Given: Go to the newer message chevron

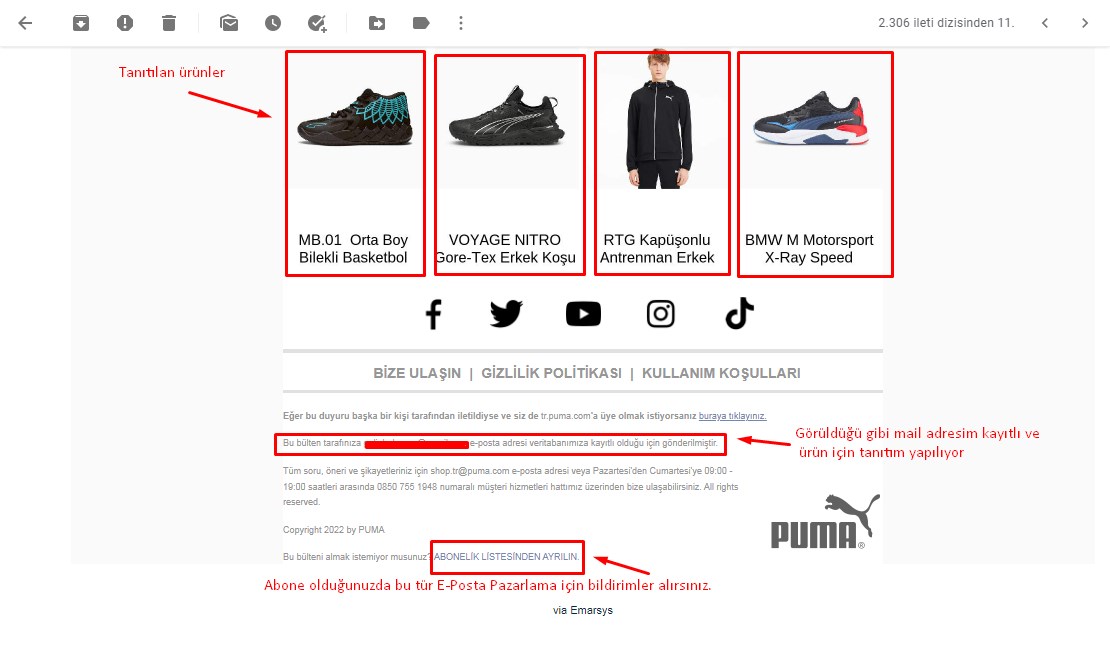Looking at the screenshot, I should pos(1045,23).
